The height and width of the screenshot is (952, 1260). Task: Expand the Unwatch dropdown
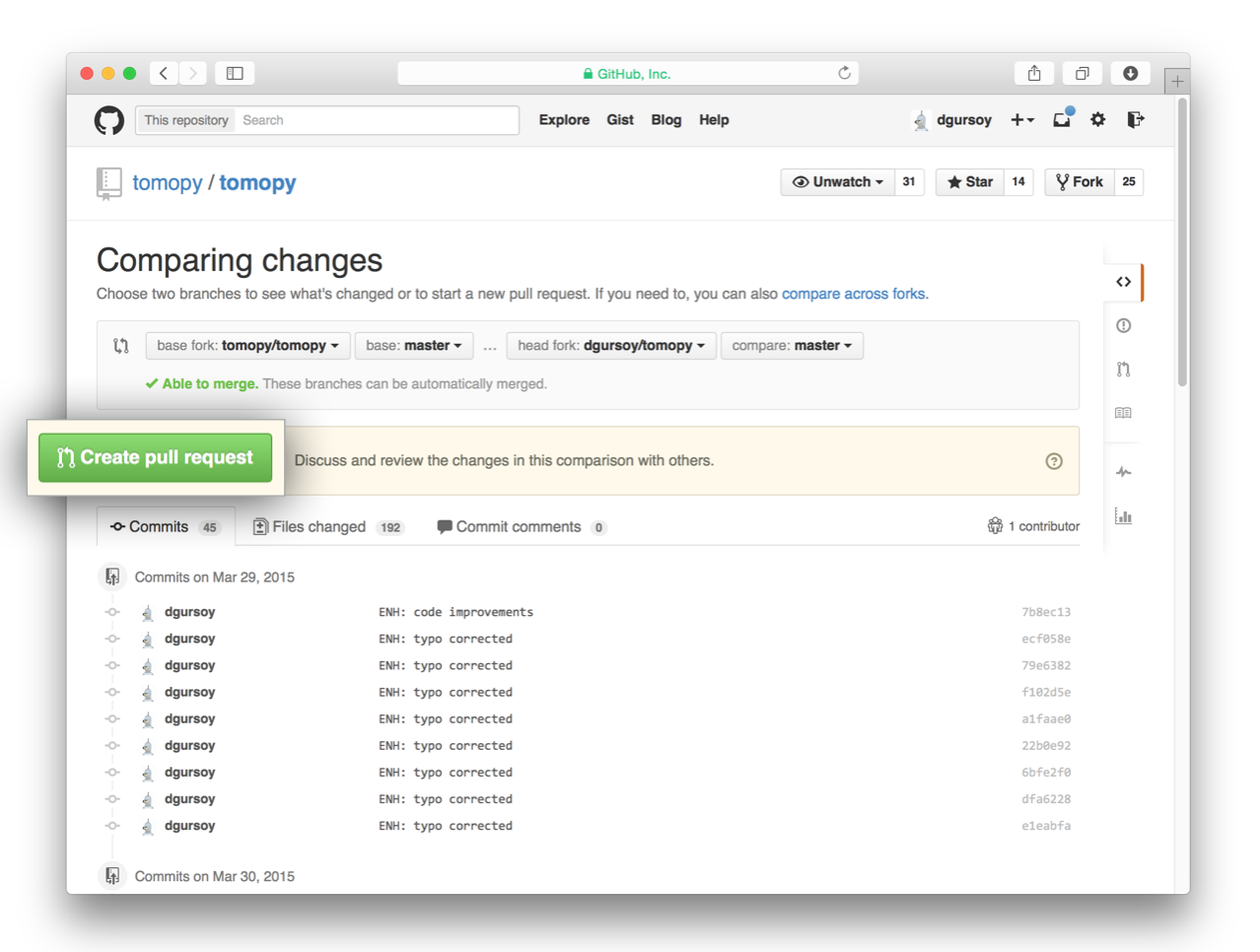click(838, 182)
